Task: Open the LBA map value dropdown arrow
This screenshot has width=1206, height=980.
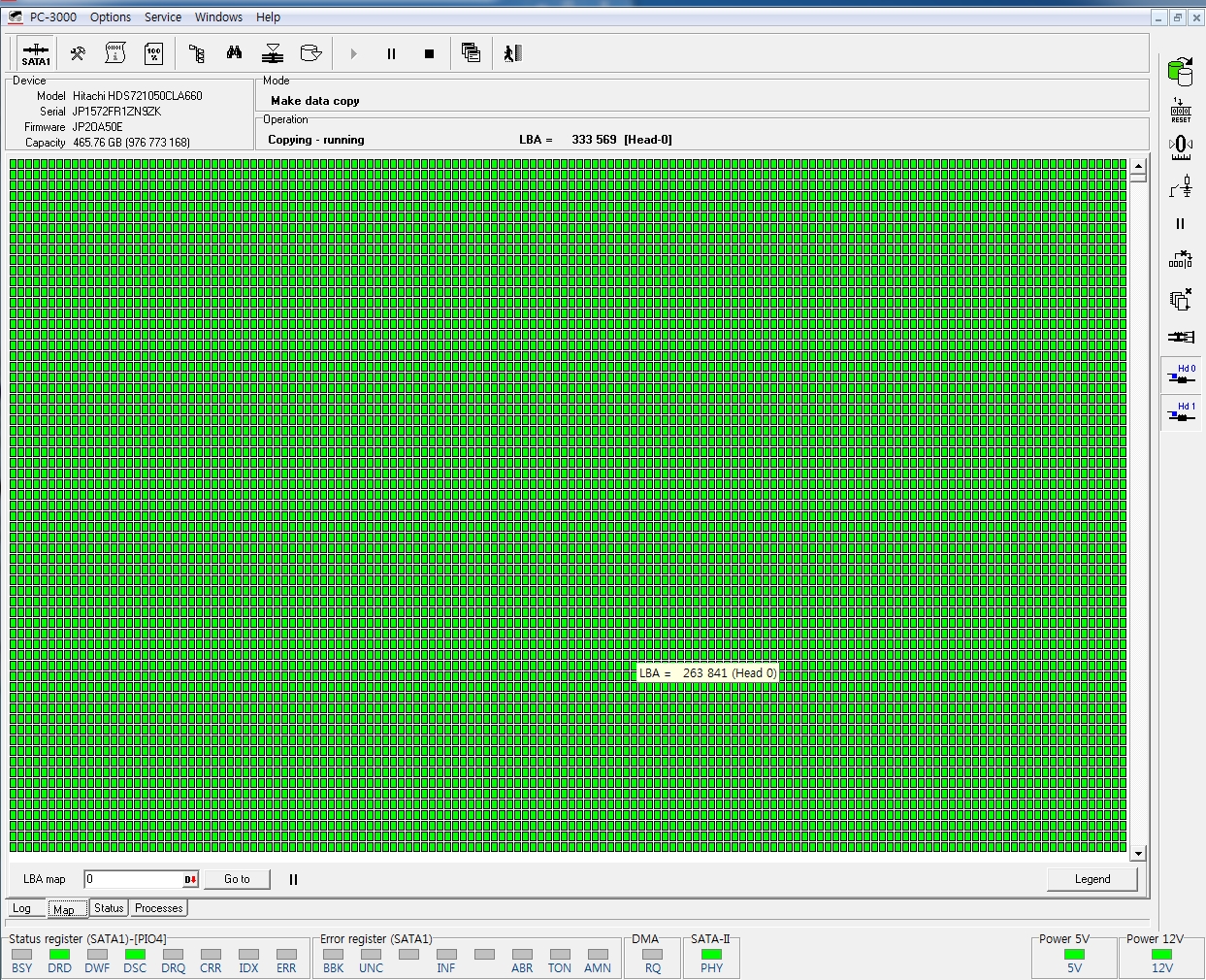Action: pos(190,880)
